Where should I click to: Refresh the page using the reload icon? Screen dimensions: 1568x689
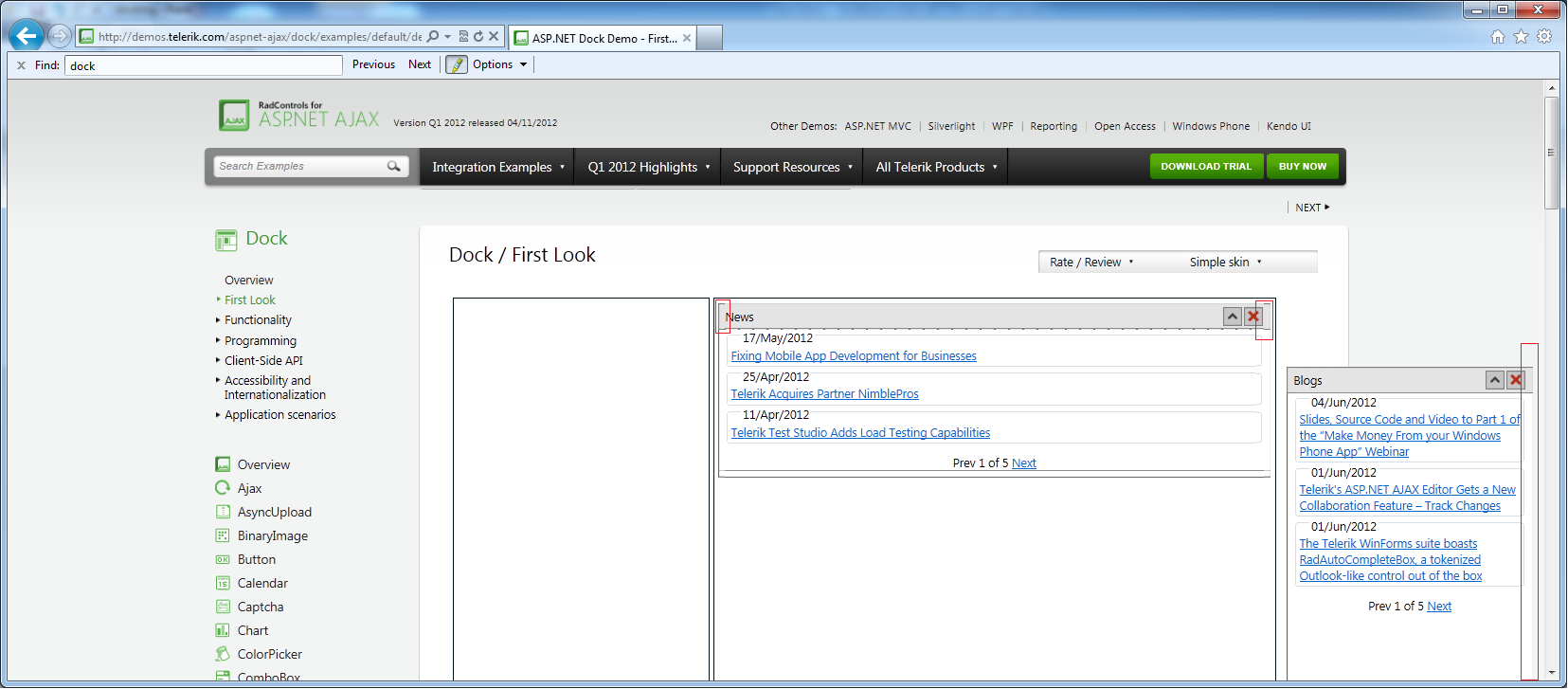tap(478, 37)
